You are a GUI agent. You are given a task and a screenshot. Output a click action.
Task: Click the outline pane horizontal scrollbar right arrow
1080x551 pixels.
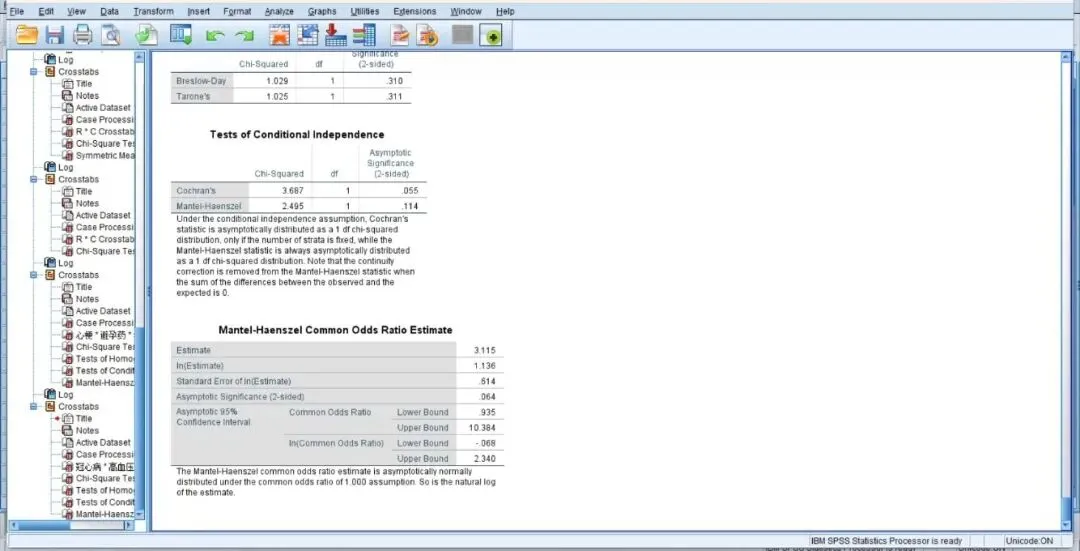(x=128, y=526)
